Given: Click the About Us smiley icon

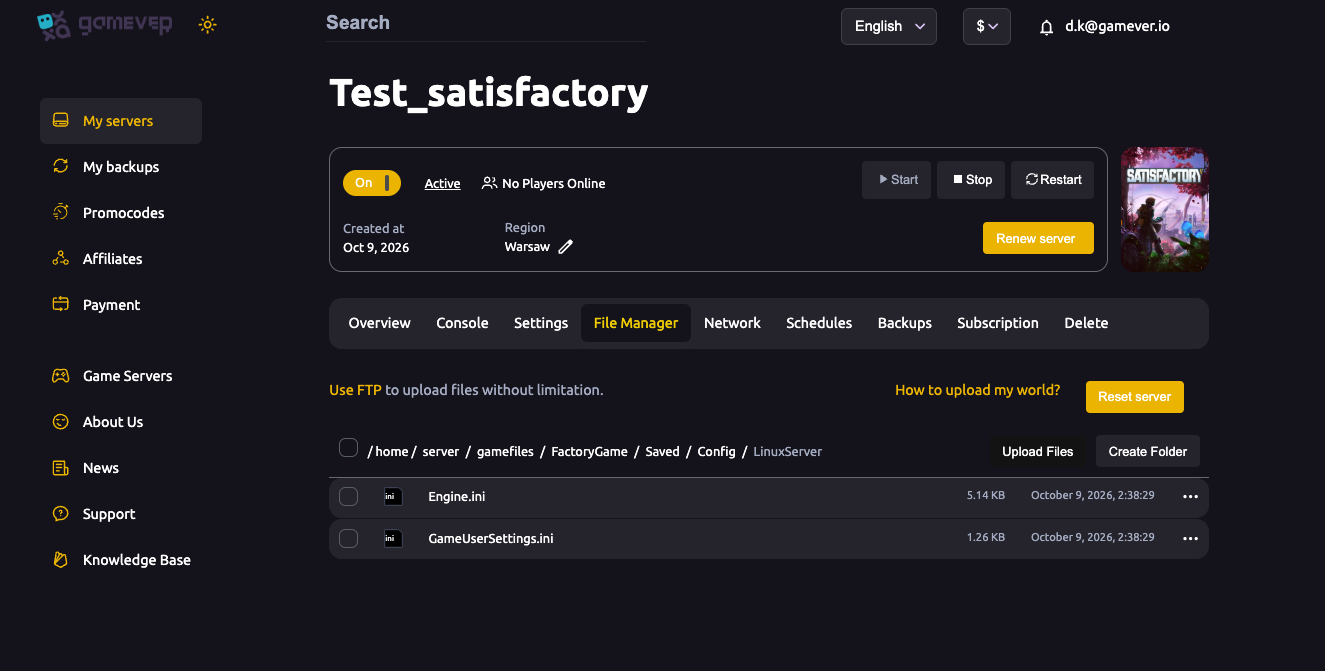Looking at the screenshot, I should click(61, 422).
